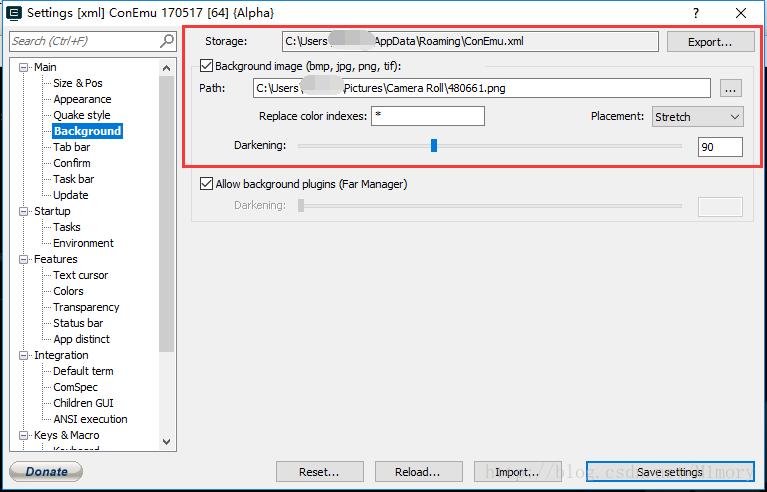Select the Keys & Macro category
Image resolution: width=767 pixels, height=492 pixels.
coord(67,435)
